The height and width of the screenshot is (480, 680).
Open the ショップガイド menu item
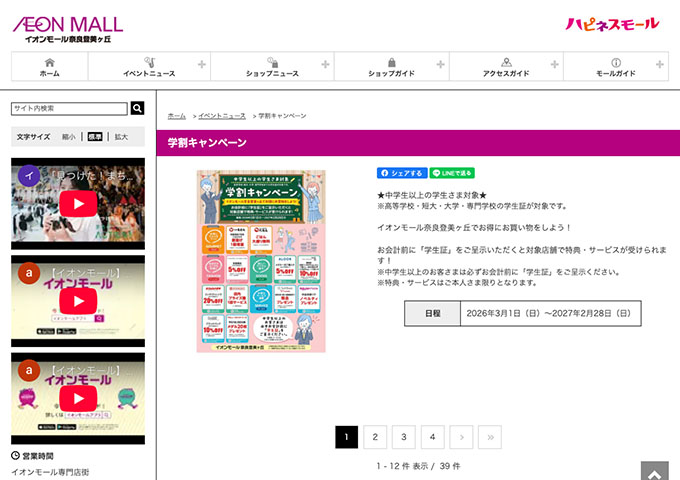point(392,67)
